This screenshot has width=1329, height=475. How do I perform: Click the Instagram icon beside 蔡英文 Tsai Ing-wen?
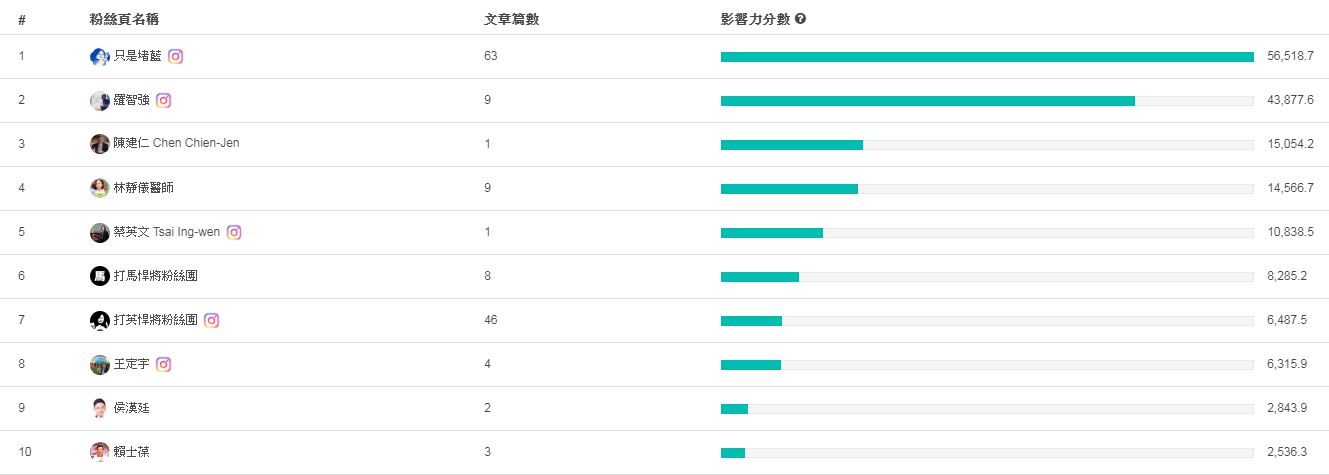pyautogui.click(x=234, y=233)
